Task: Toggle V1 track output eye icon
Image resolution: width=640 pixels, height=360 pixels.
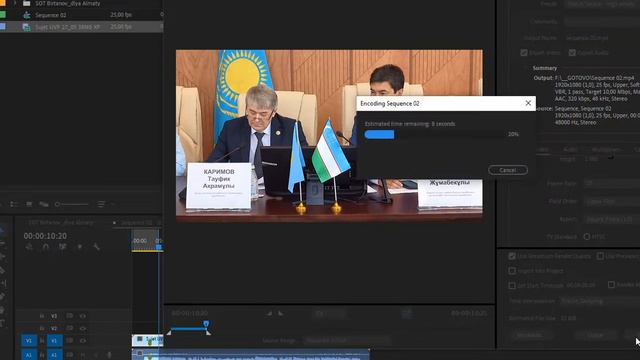Action: (x=83, y=340)
